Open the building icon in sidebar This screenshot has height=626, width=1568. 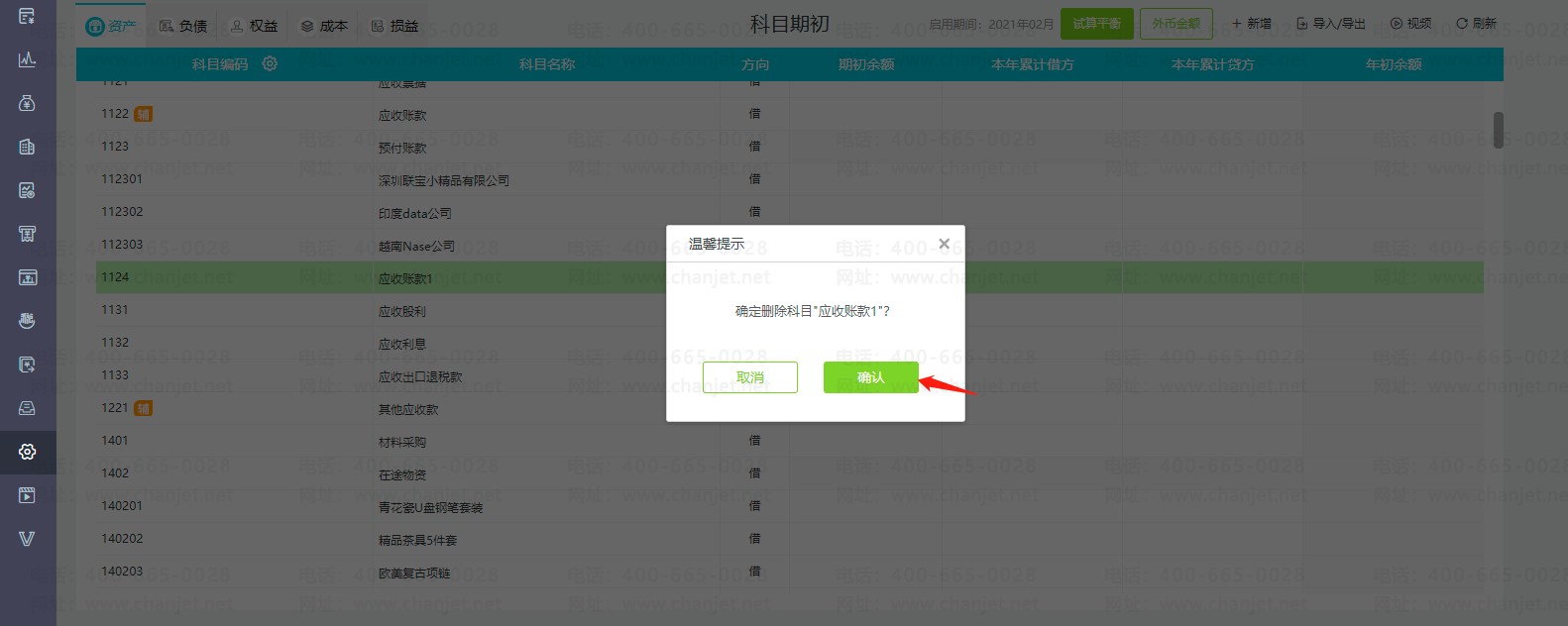(27, 147)
